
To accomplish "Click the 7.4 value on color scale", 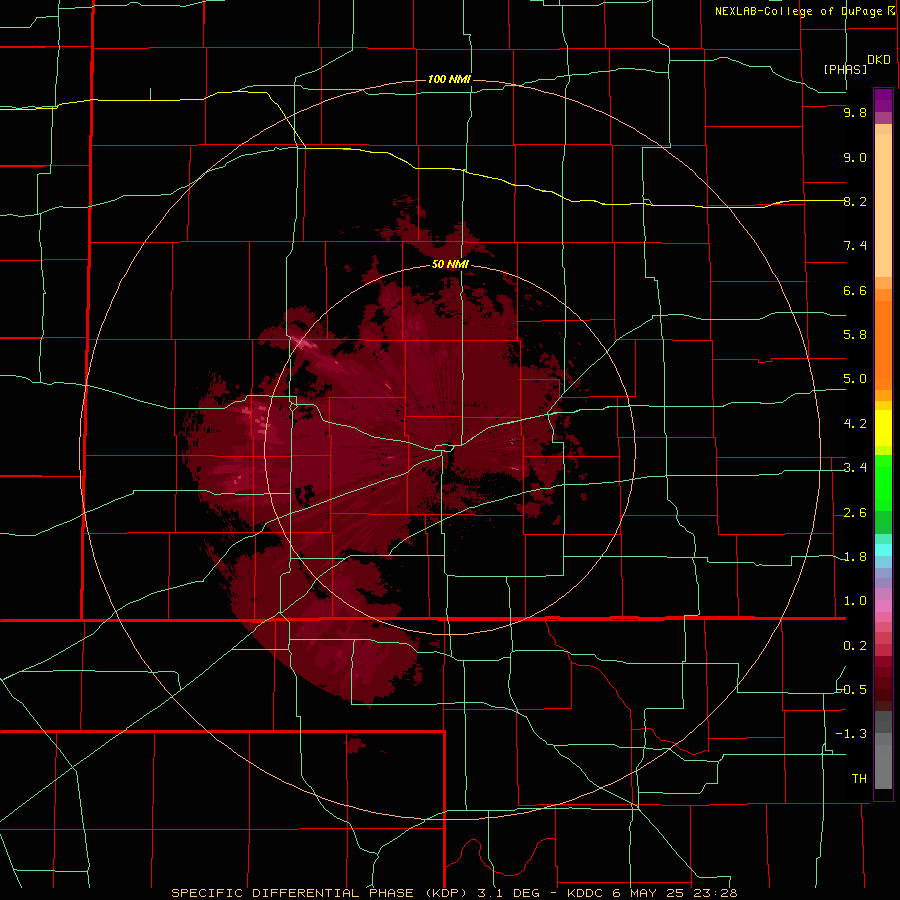I will pyautogui.click(x=855, y=246).
